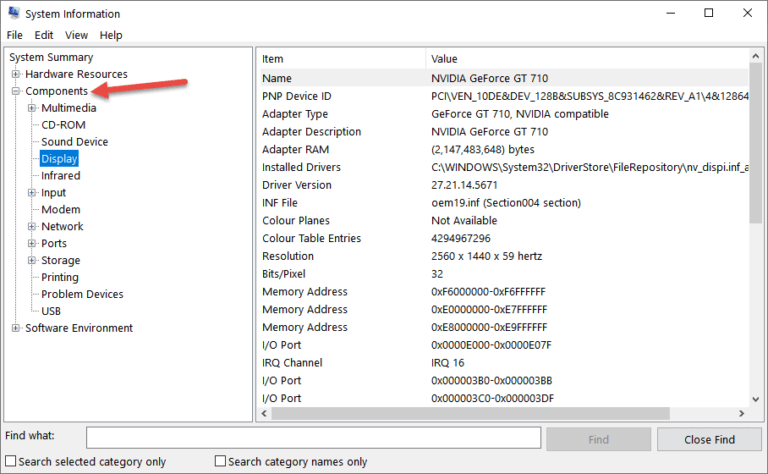The width and height of the screenshot is (768, 474).
Task: Select the Storage category
Action: tap(61, 260)
